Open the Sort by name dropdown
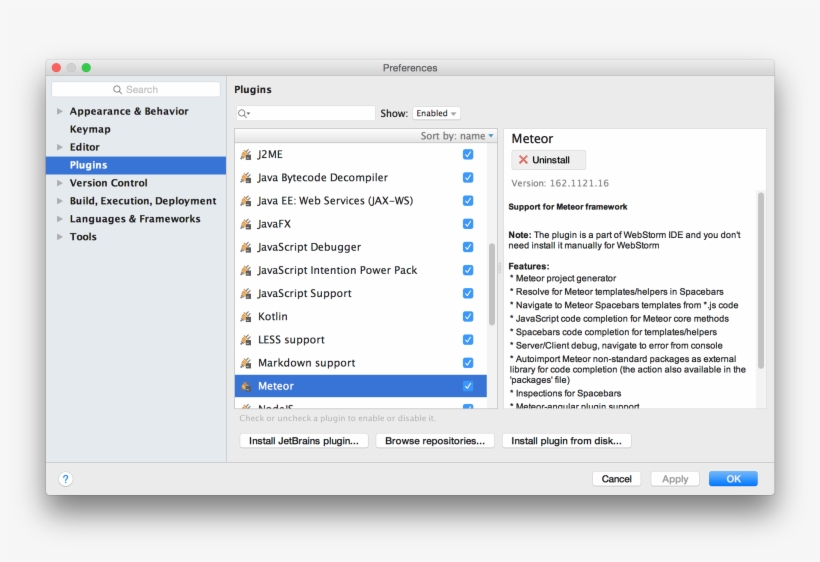Viewport: 820px width, 562px height. point(457,136)
